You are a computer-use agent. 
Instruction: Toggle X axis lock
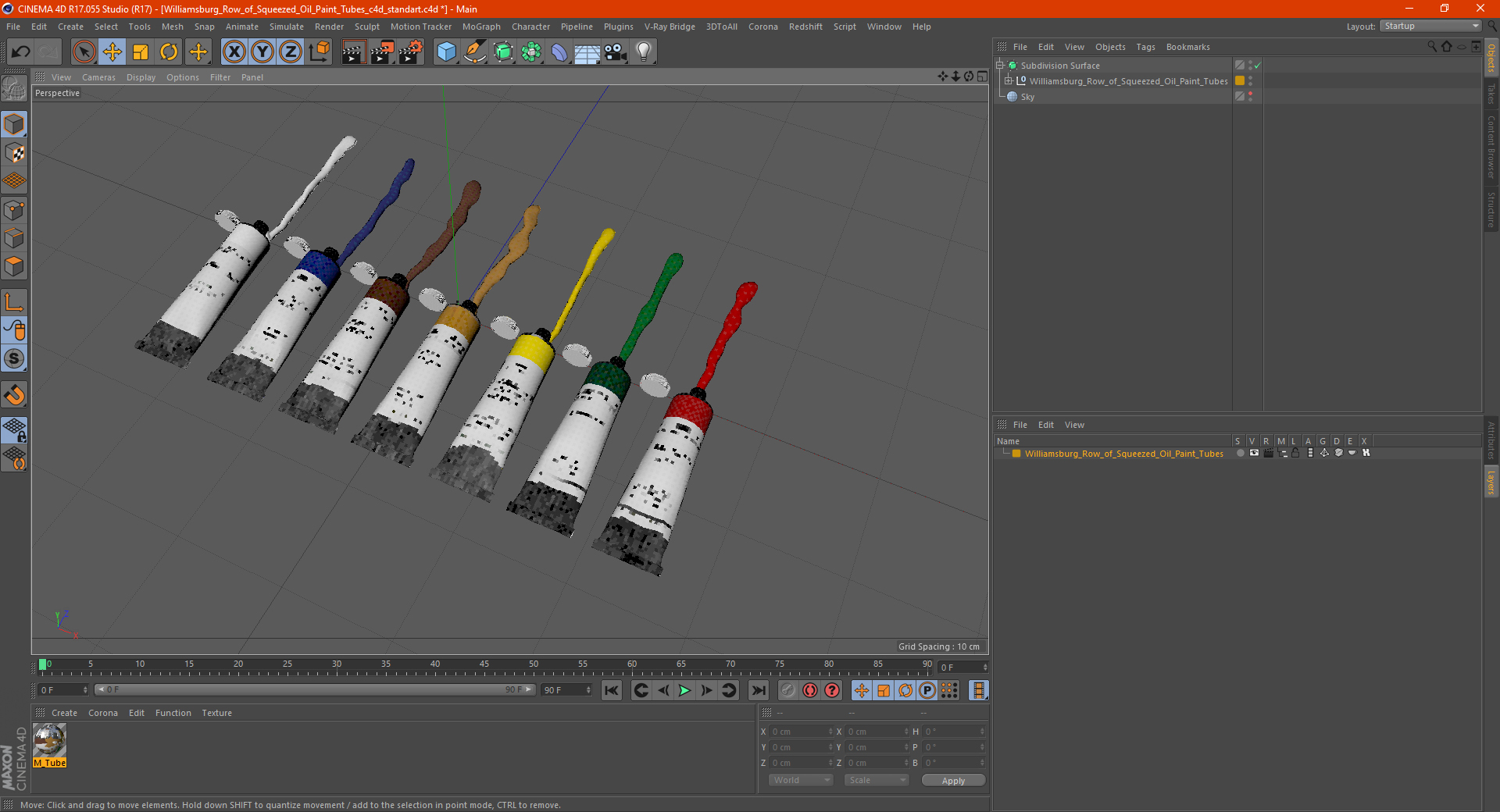coord(234,52)
